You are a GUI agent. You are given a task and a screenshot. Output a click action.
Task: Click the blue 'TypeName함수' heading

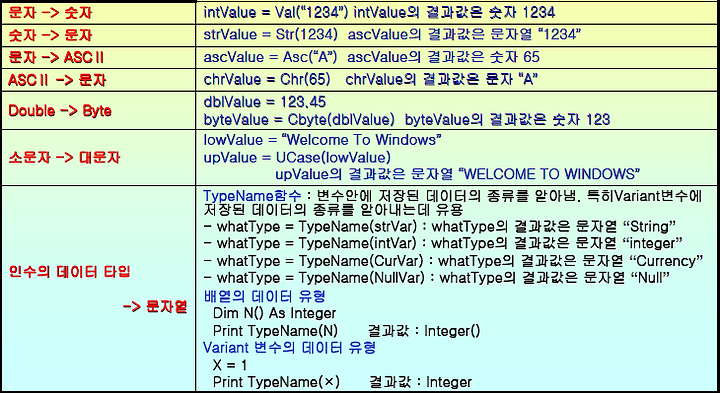coord(253,195)
